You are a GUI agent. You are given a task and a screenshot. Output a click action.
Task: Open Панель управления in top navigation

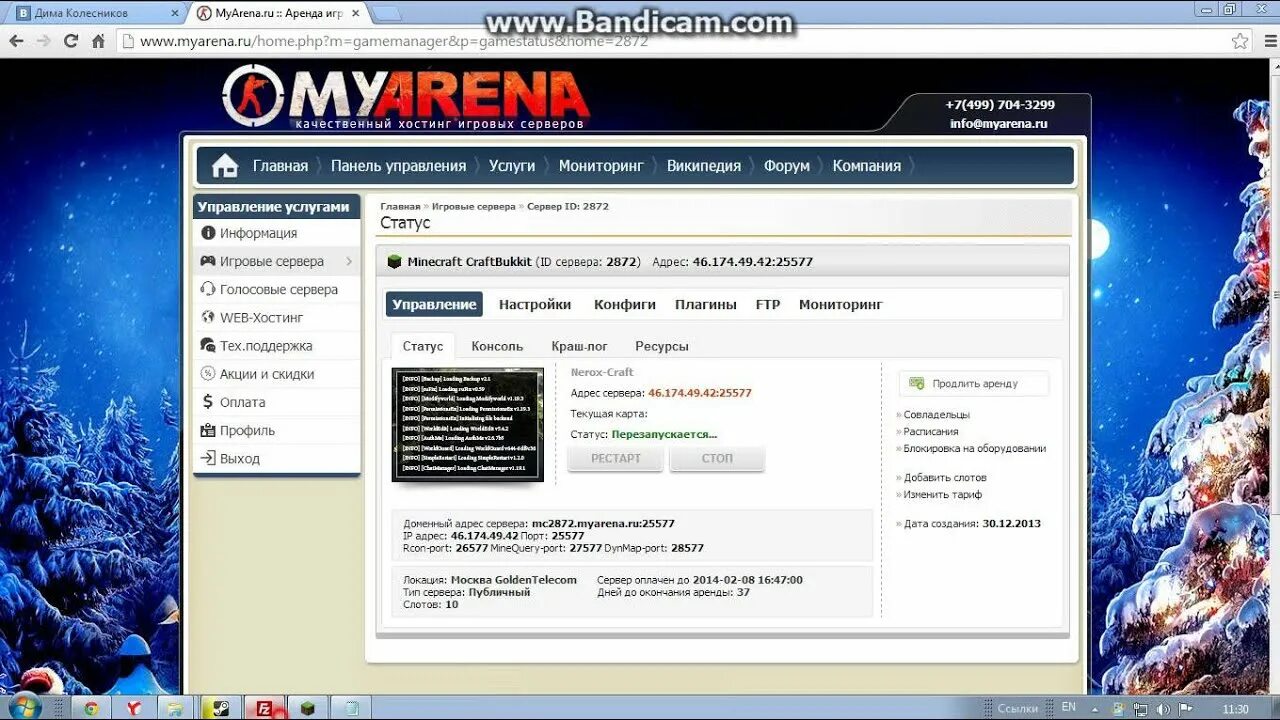(x=398, y=166)
